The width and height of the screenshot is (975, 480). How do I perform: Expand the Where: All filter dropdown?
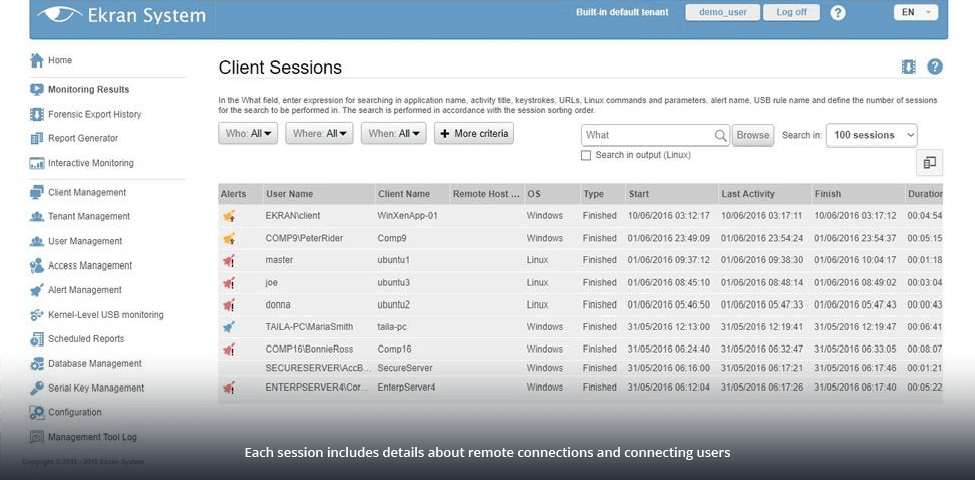tap(319, 134)
